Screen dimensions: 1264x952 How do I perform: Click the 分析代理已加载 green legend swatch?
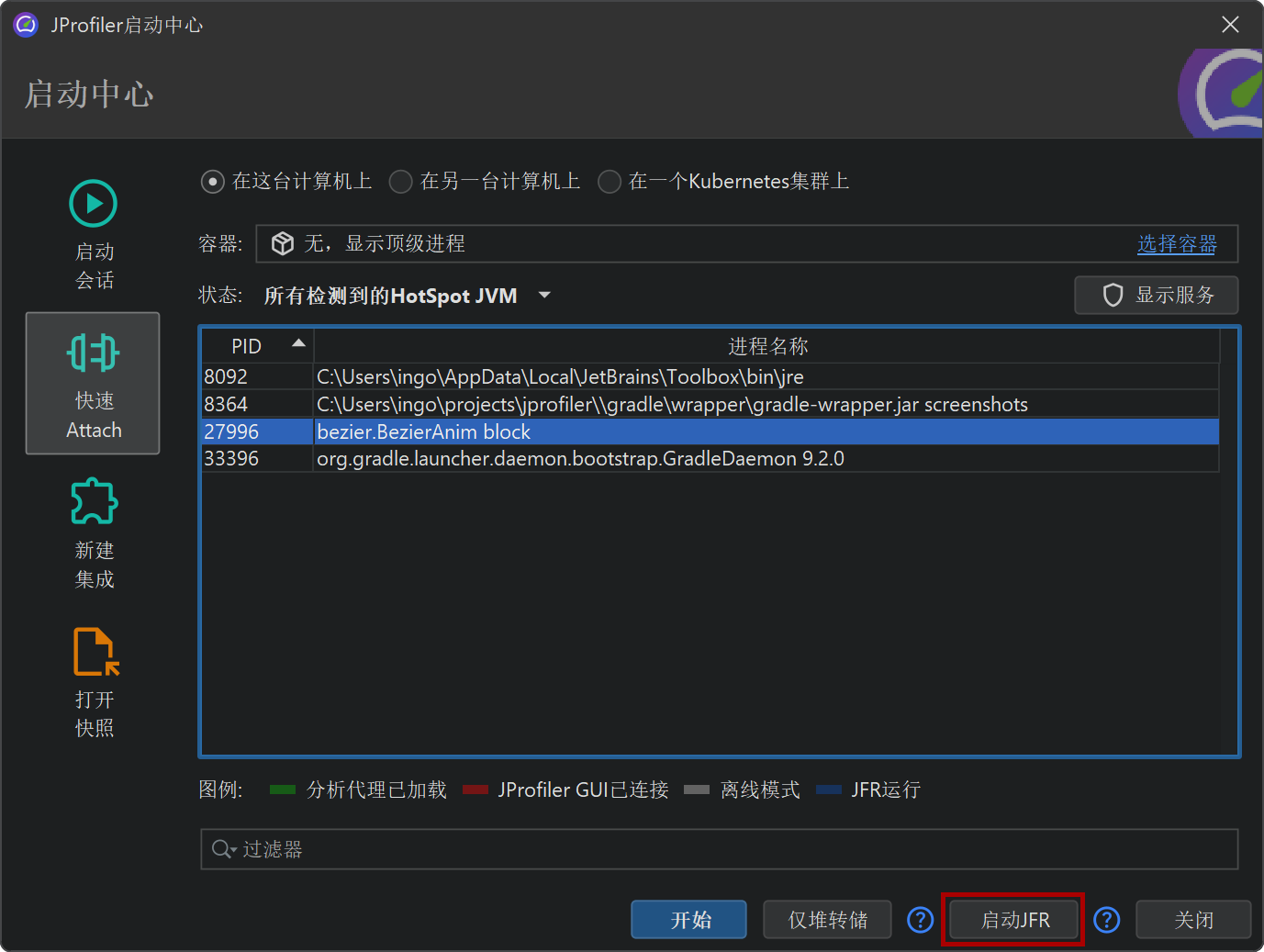click(x=283, y=790)
